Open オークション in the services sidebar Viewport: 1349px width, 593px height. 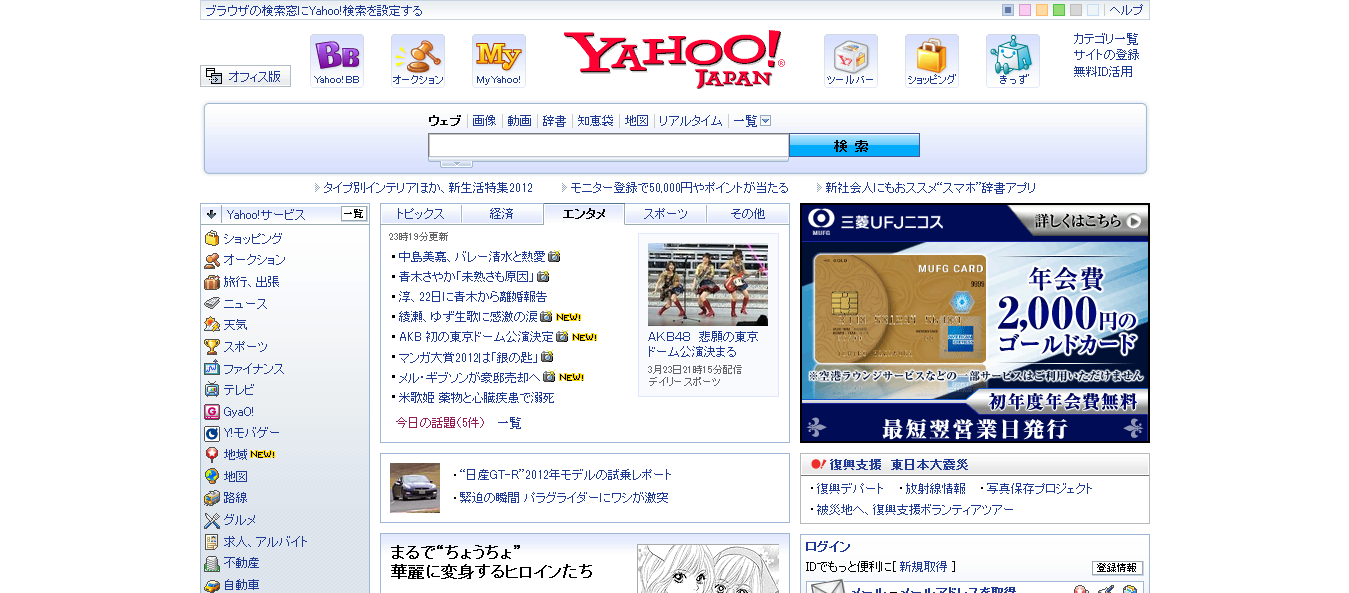(x=245, y=260)
